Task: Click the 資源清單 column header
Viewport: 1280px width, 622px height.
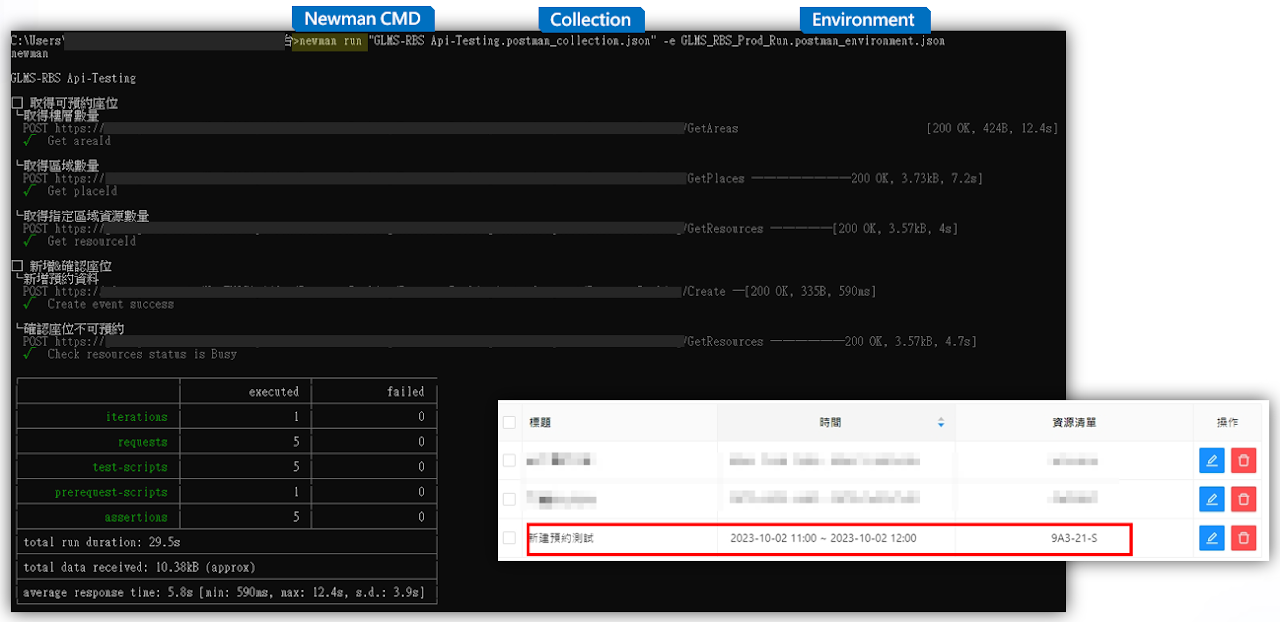Action: point(1073,423)
